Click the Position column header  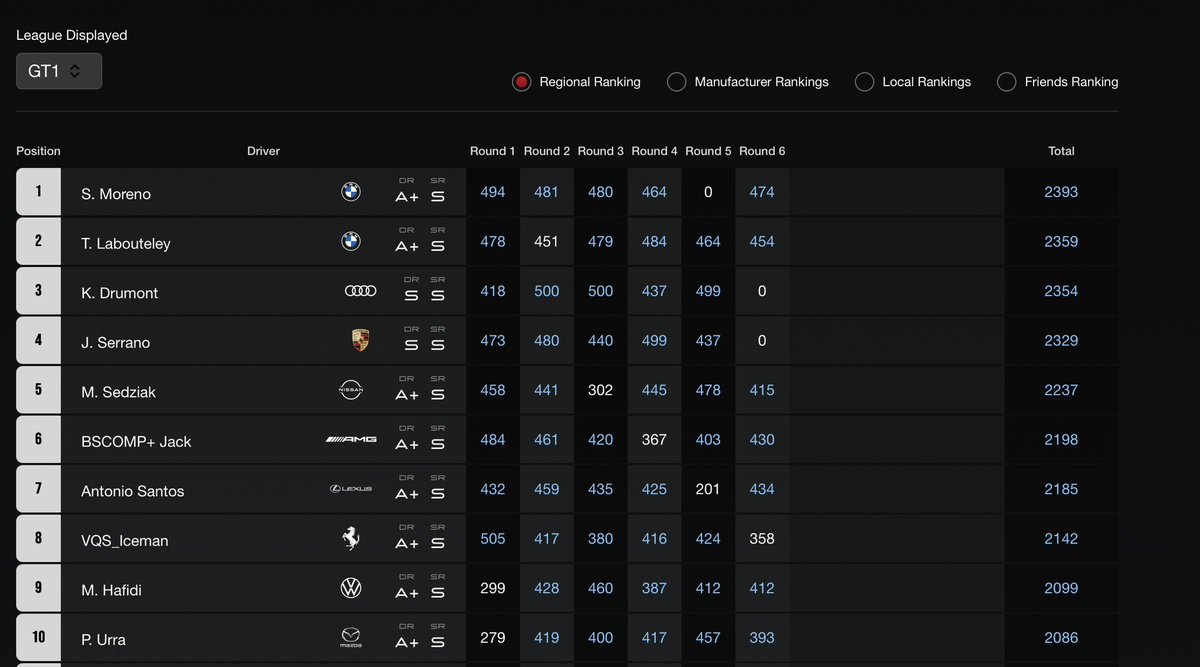pos(38,151)
